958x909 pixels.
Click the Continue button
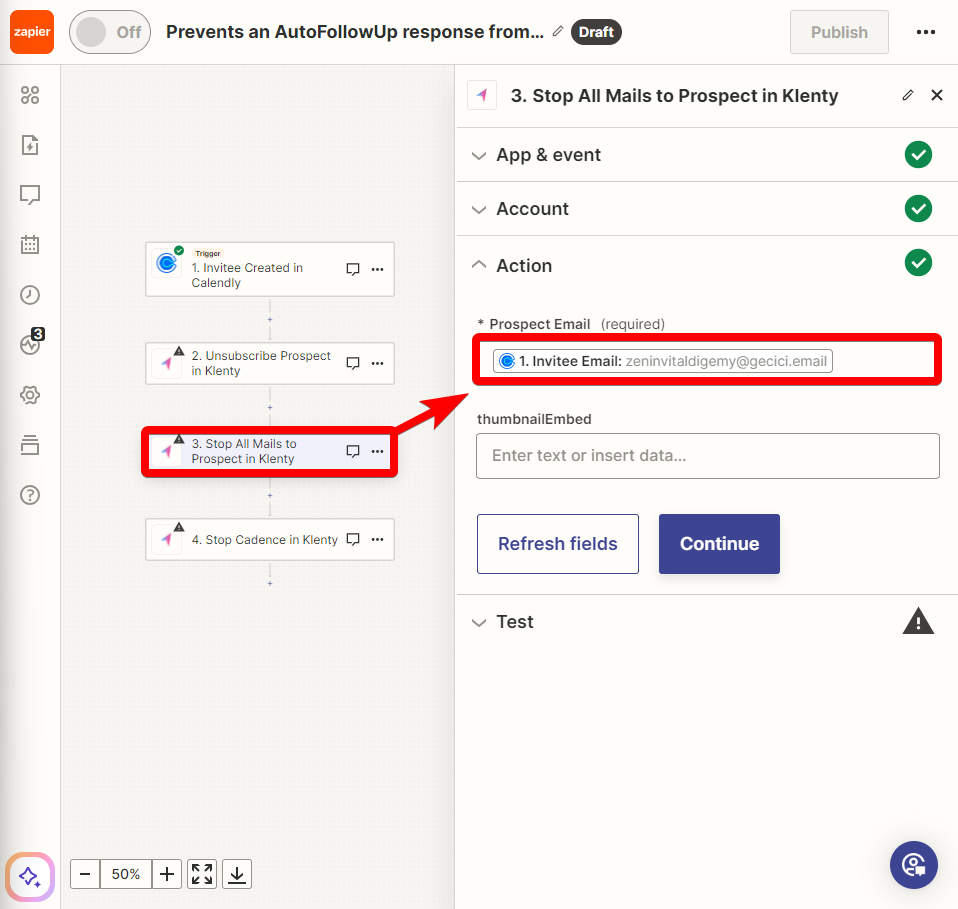click(719, 544)
